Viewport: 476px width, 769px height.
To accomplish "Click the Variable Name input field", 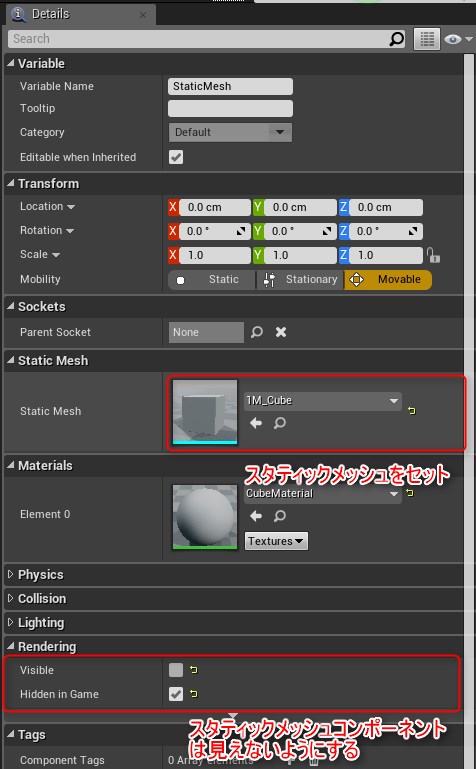I will click(230, 86).
